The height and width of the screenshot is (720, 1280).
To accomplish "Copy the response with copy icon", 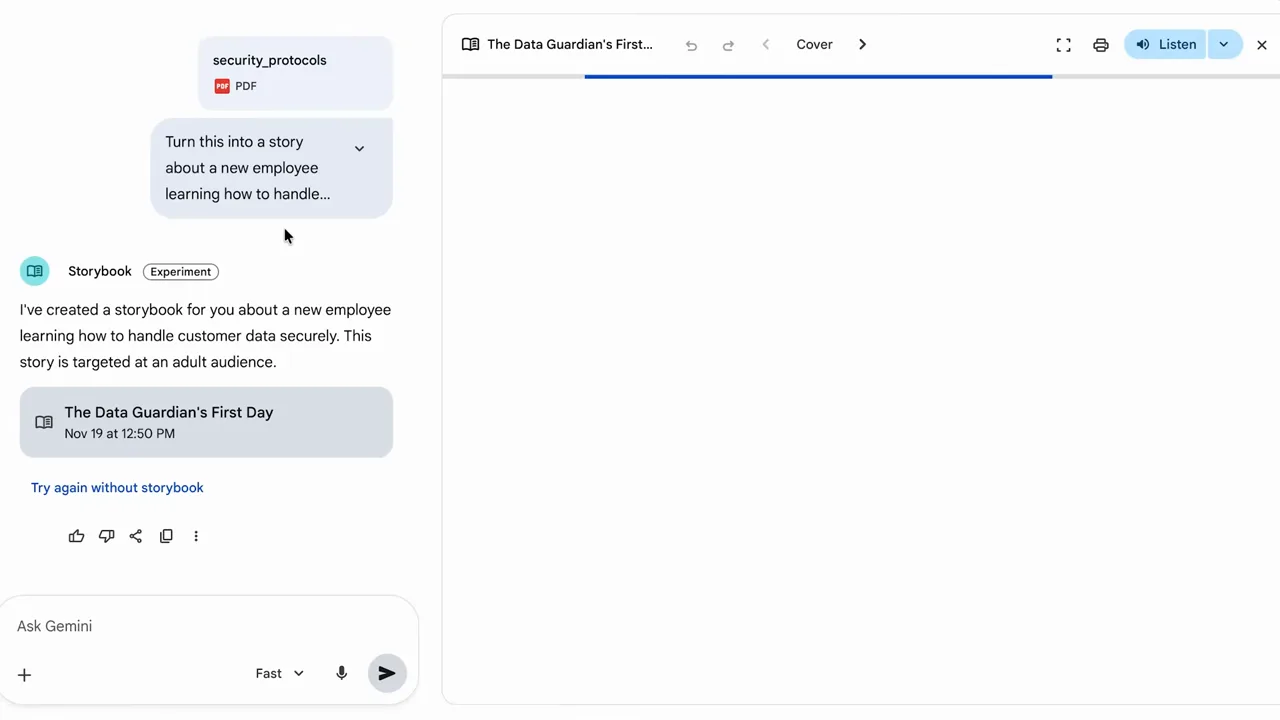I will pyautogui.click(x=166, y=536).
